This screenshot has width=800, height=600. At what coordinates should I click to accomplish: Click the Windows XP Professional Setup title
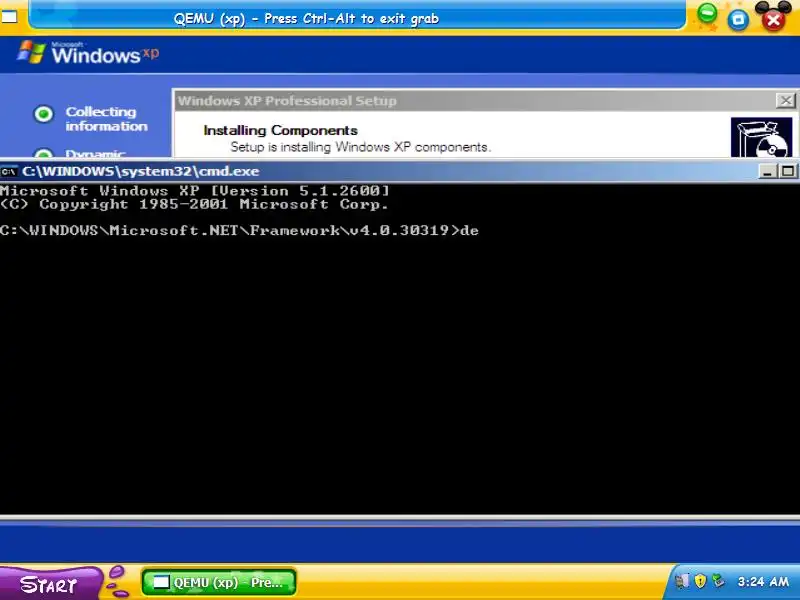pyautogui.click(x=287, y=101)
